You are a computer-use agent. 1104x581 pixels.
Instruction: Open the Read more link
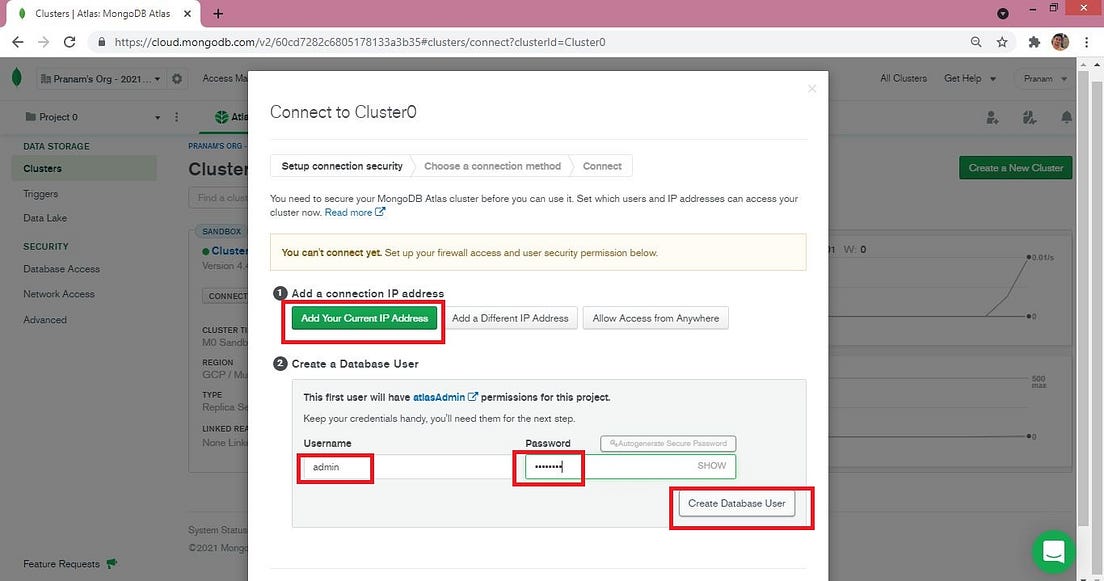coord(347,212)
